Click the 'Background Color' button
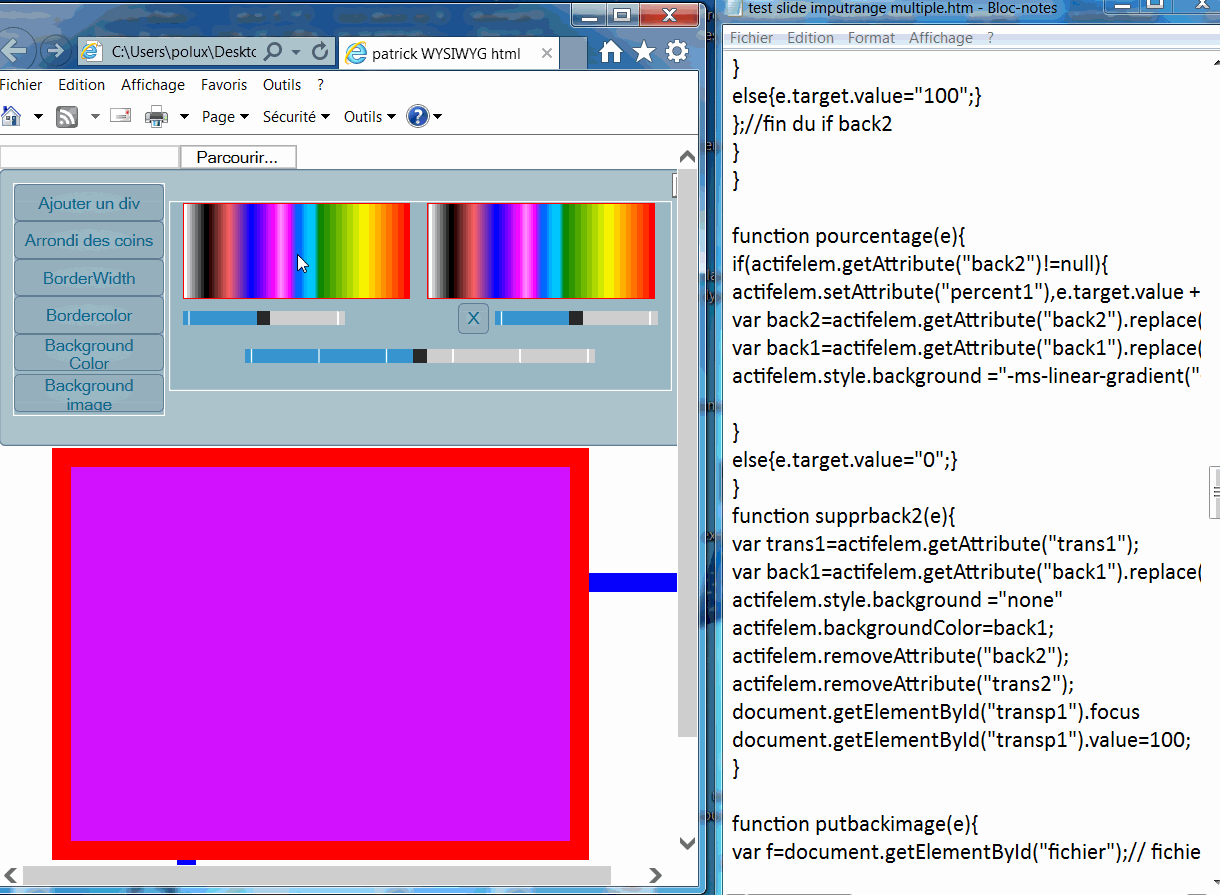This screenshot has width=1220, height=895. coord(89,353)
